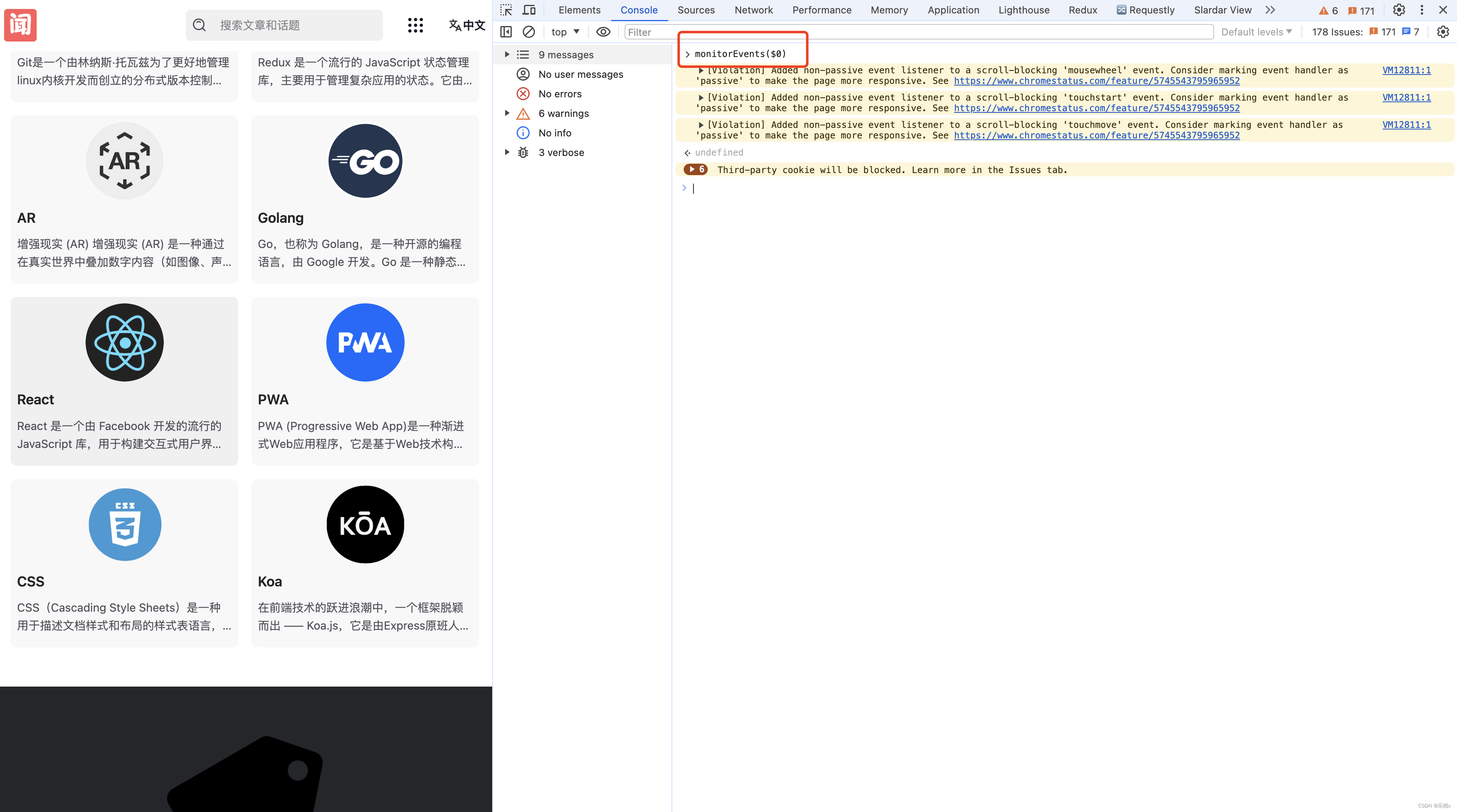Image resolution: width=1457 pixels, height=812 pixels.
Task: Open the Koa title link
Action: pyautogui.click(x=270, y=582)
